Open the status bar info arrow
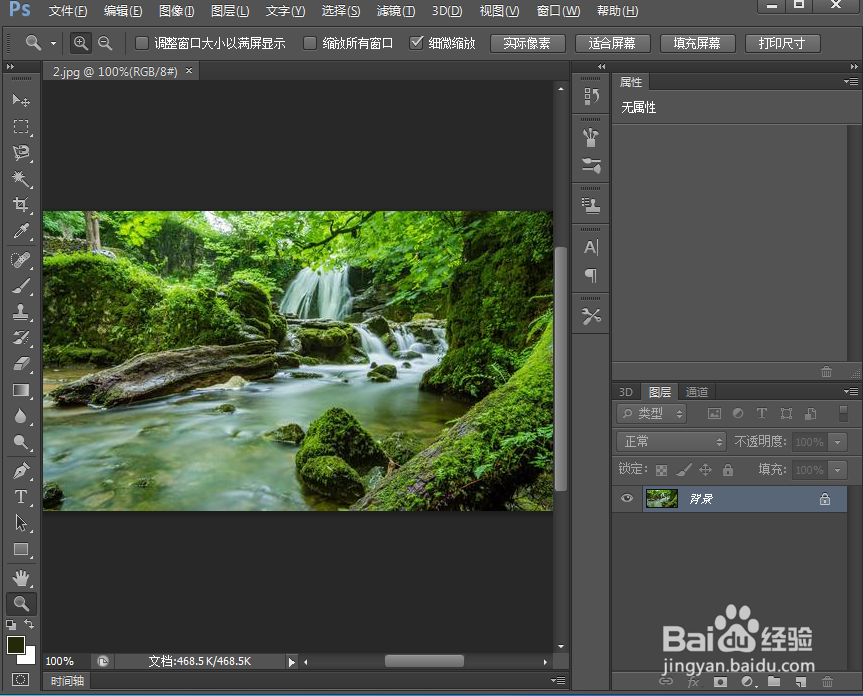The image size is (863, 696). pos(292,662)
